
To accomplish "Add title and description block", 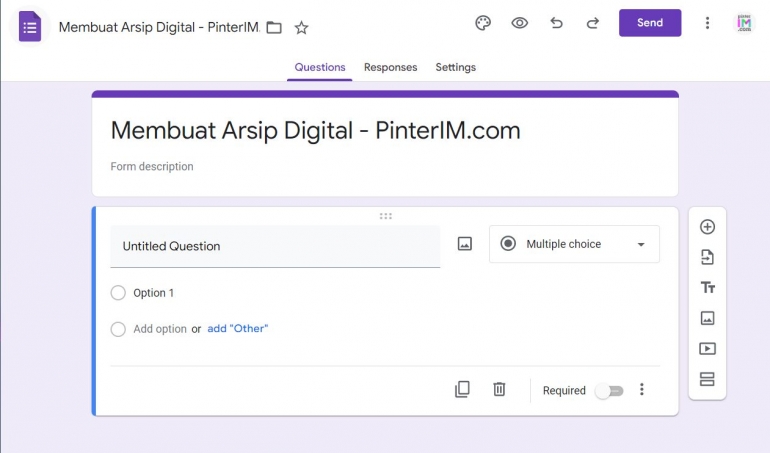I will [707, 287].
